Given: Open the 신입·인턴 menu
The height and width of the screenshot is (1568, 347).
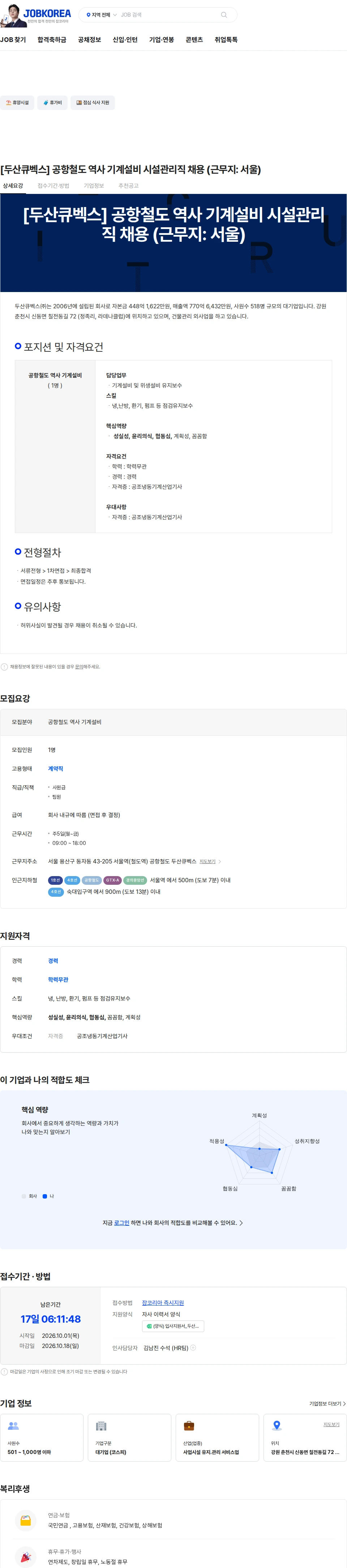Looking at the screenshot, I should pos(125,39).
